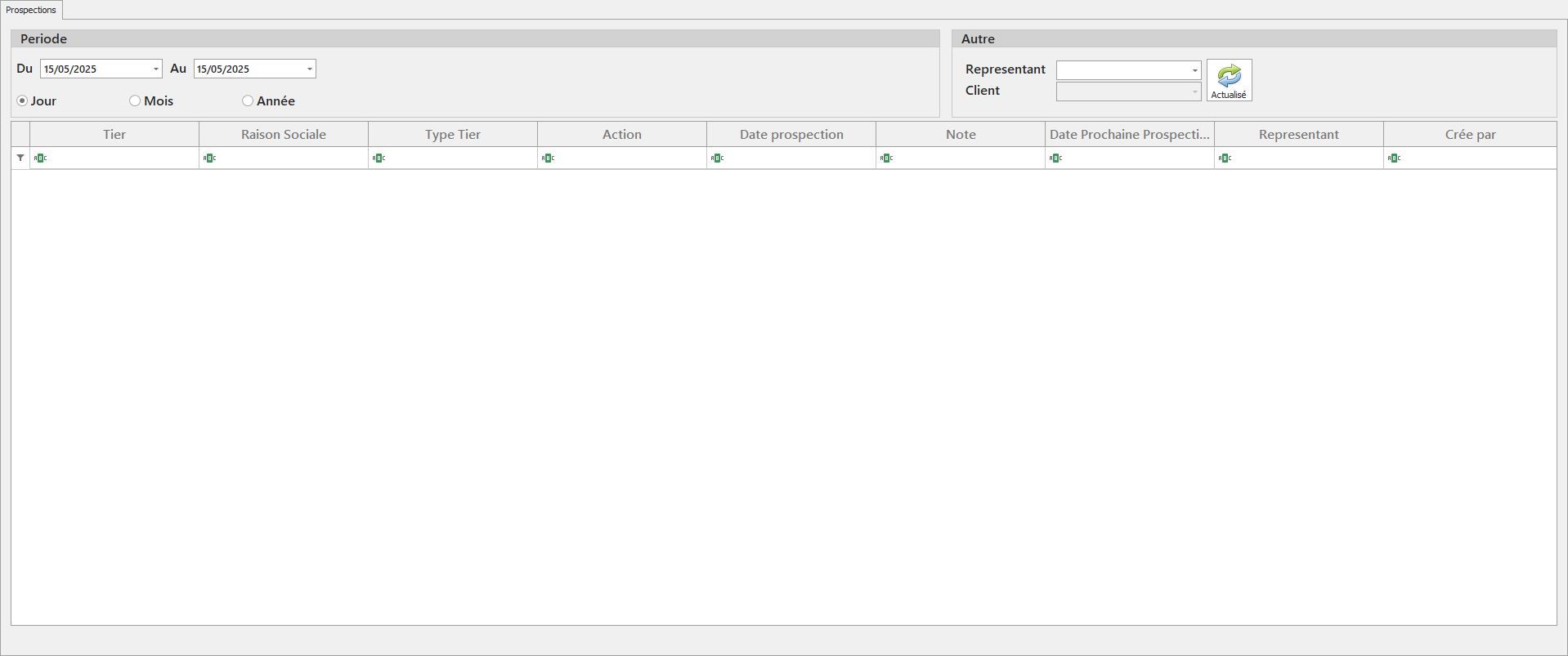This screenshot has width=1568, height=656.
Task: Click the Actualisé refresh icon
Action: [1229, 77]
